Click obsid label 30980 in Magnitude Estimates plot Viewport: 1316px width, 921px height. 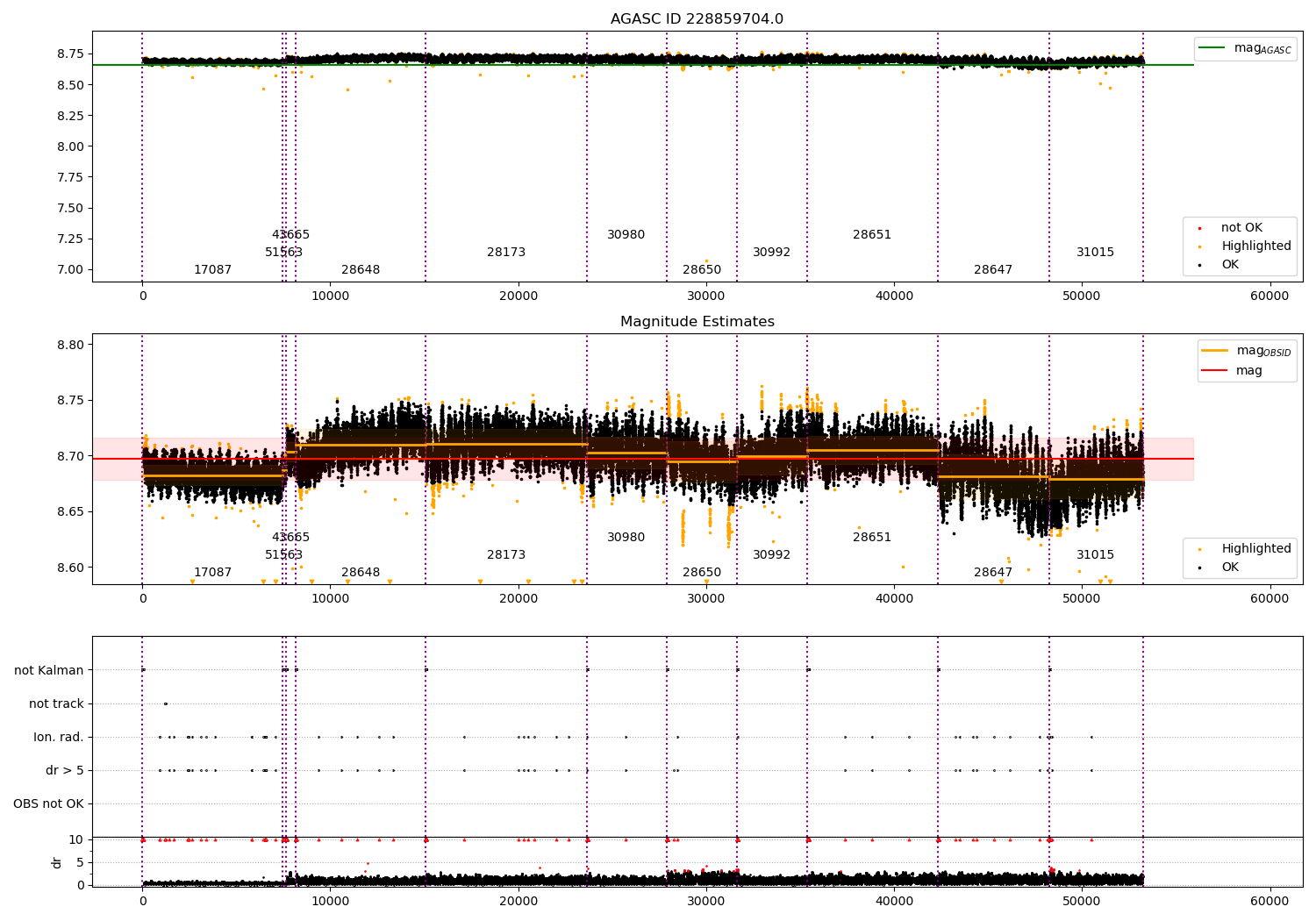point(626,538)
